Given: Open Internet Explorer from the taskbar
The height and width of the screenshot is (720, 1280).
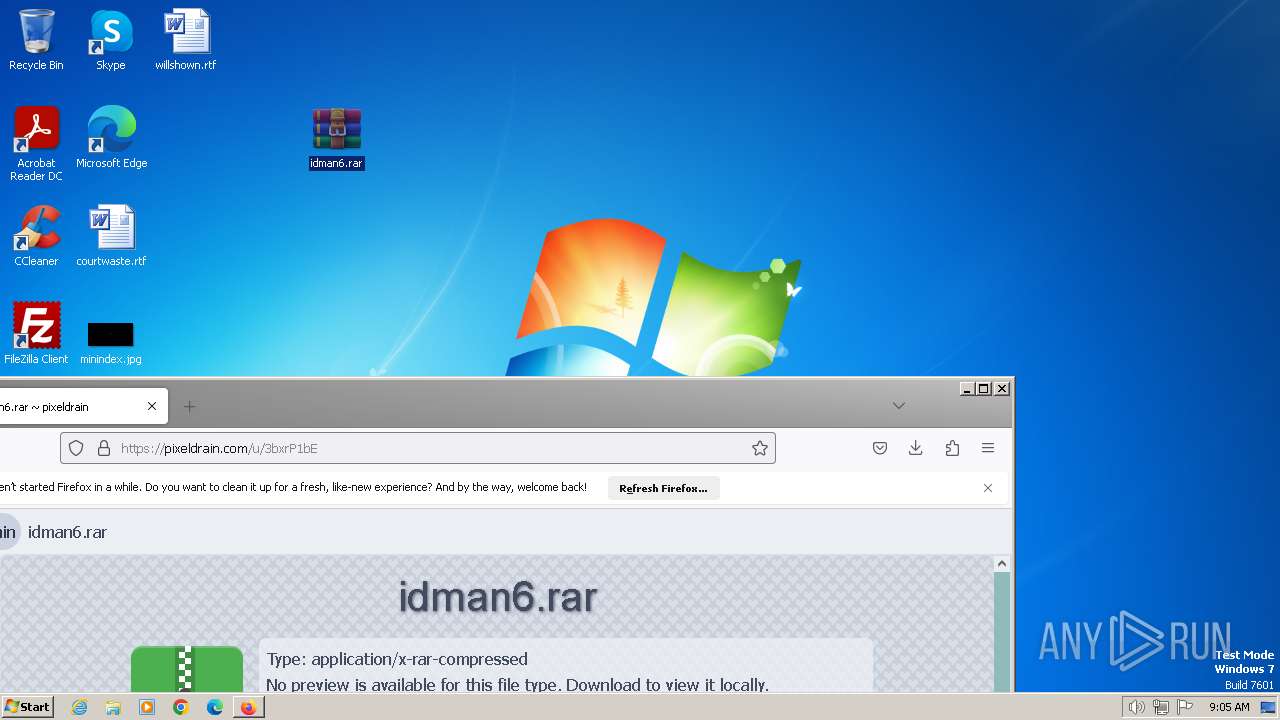Looking at the screenshot, I should coord(79,707).
